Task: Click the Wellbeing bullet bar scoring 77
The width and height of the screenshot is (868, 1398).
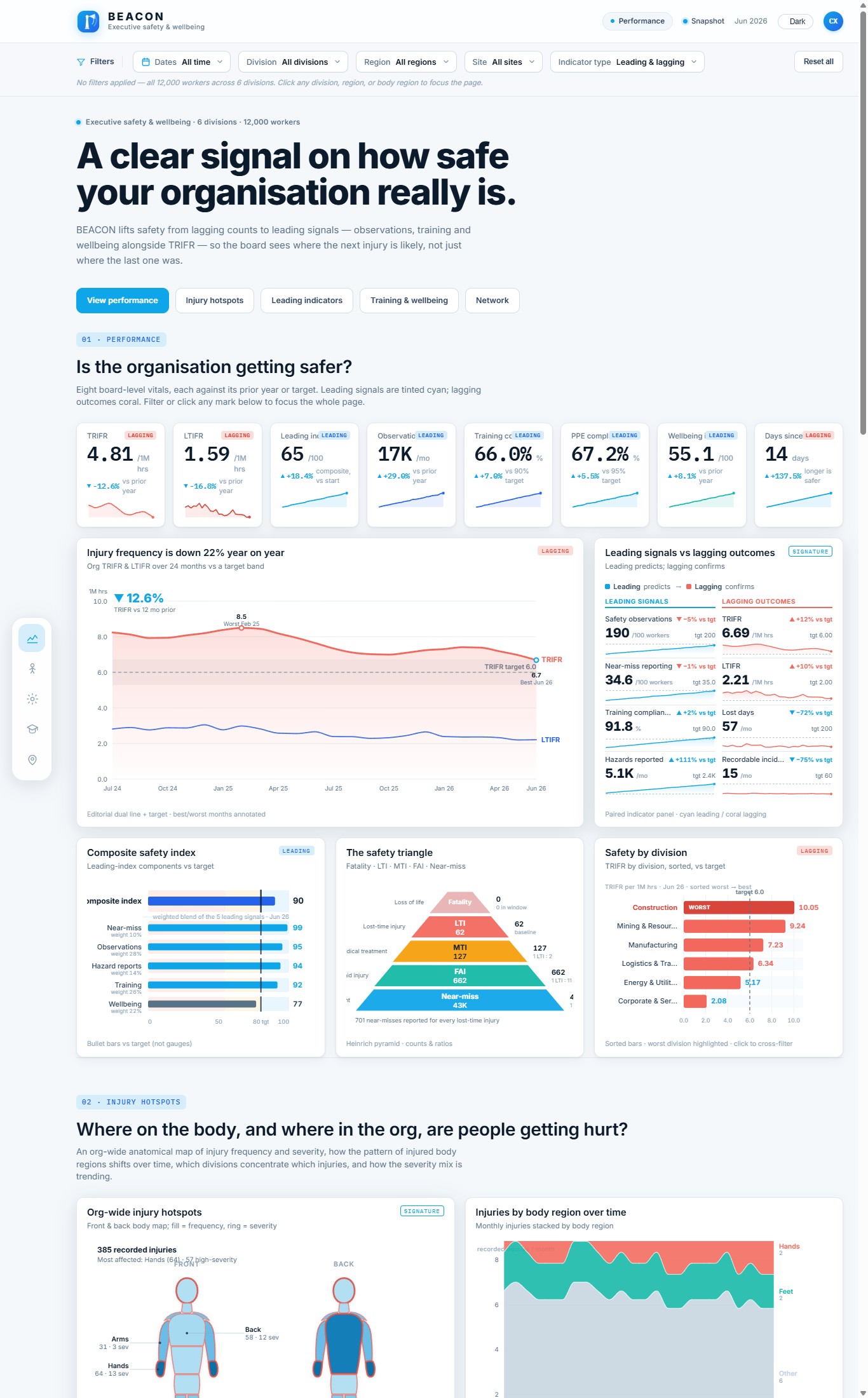Action: 202,1004
